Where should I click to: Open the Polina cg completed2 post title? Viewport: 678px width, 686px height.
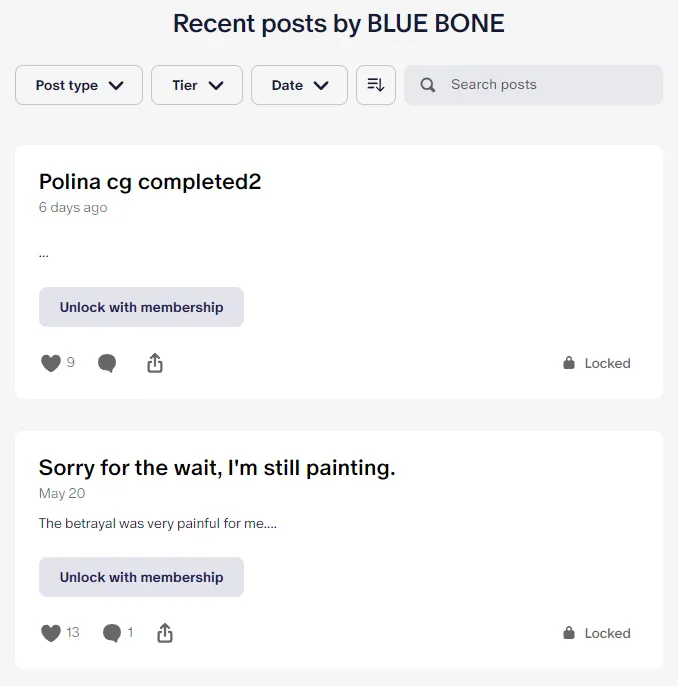point(150,182)
